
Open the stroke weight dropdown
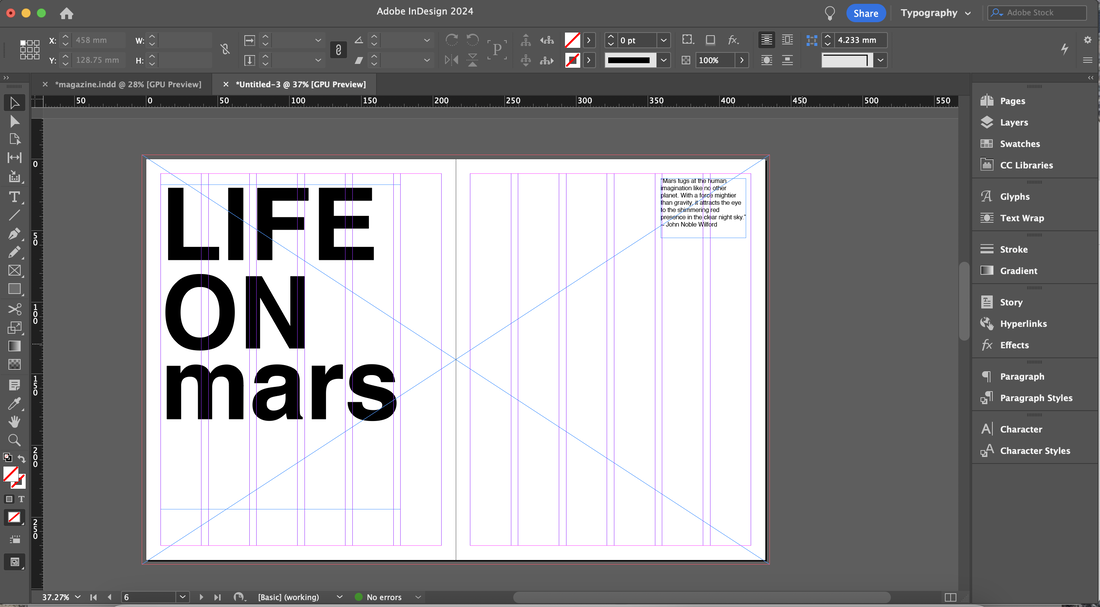point(664,40)
